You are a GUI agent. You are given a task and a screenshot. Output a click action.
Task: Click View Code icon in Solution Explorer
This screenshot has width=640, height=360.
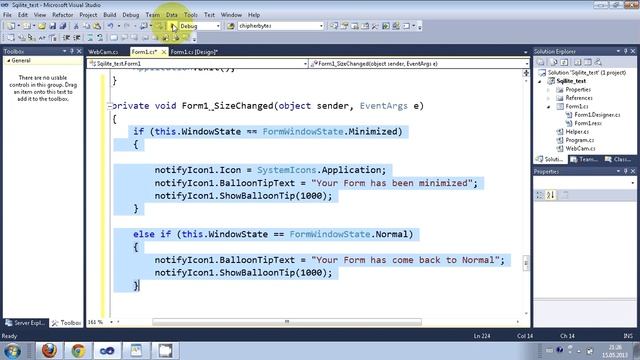[x=578, y=62]
